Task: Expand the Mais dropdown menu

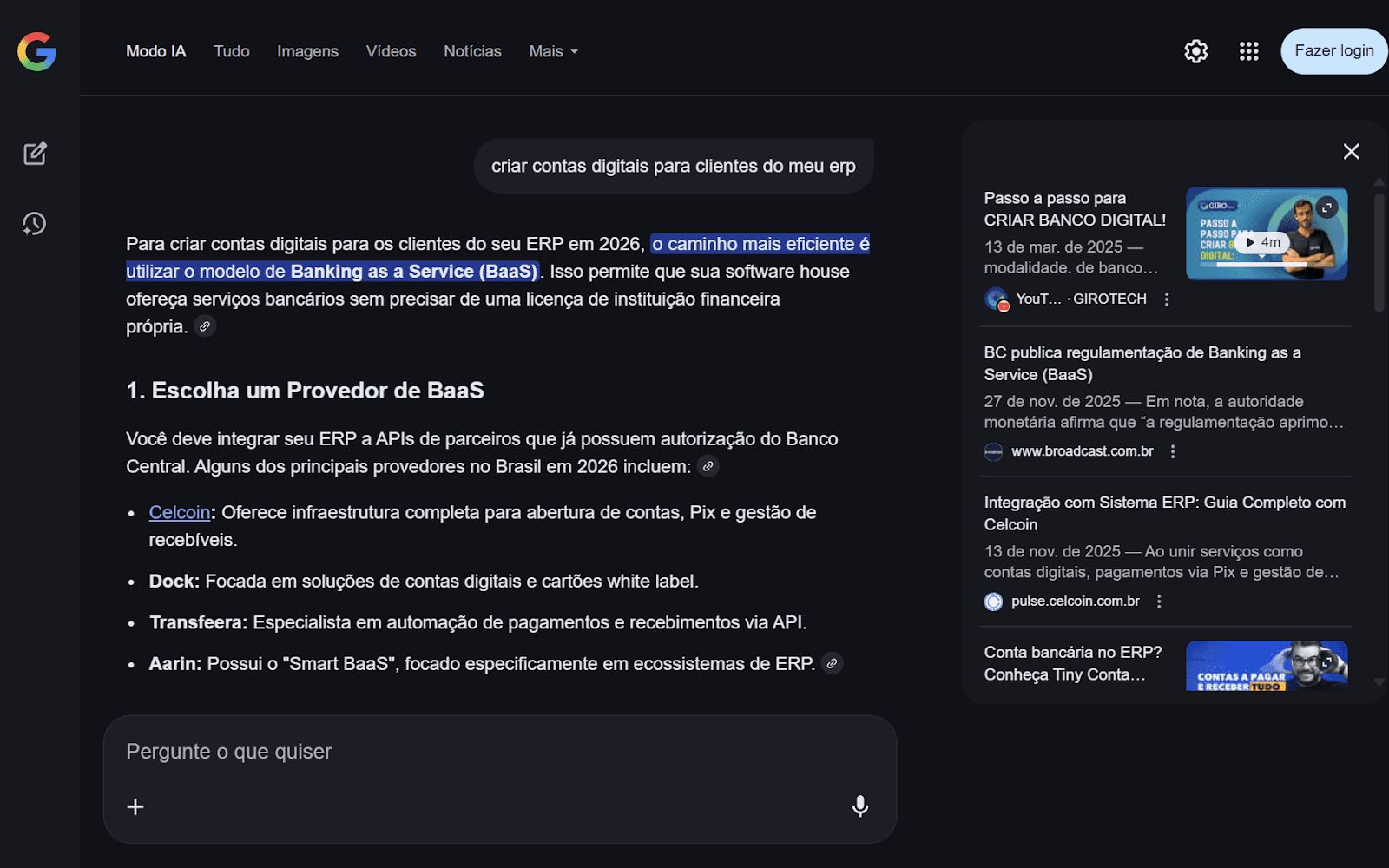Action: tap(553, 51)
